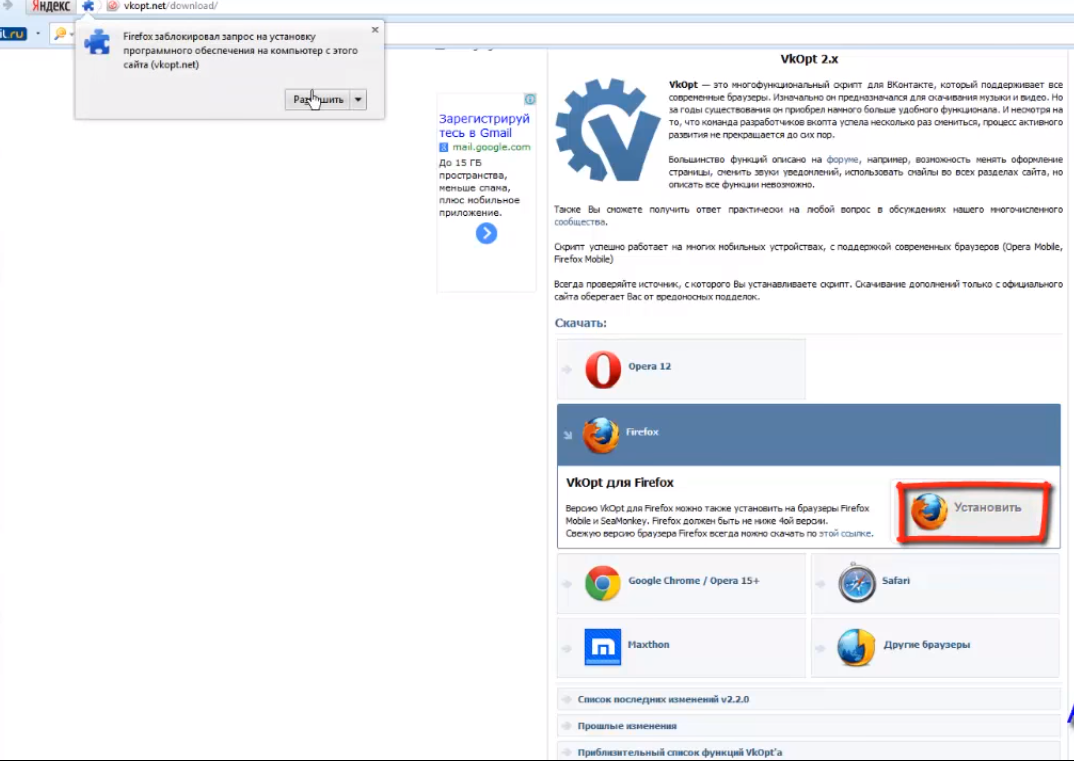The width and height of the screenshot is (1074, 761).
Task: Expand the Maxthon download section
Action: tap(681, 647)
